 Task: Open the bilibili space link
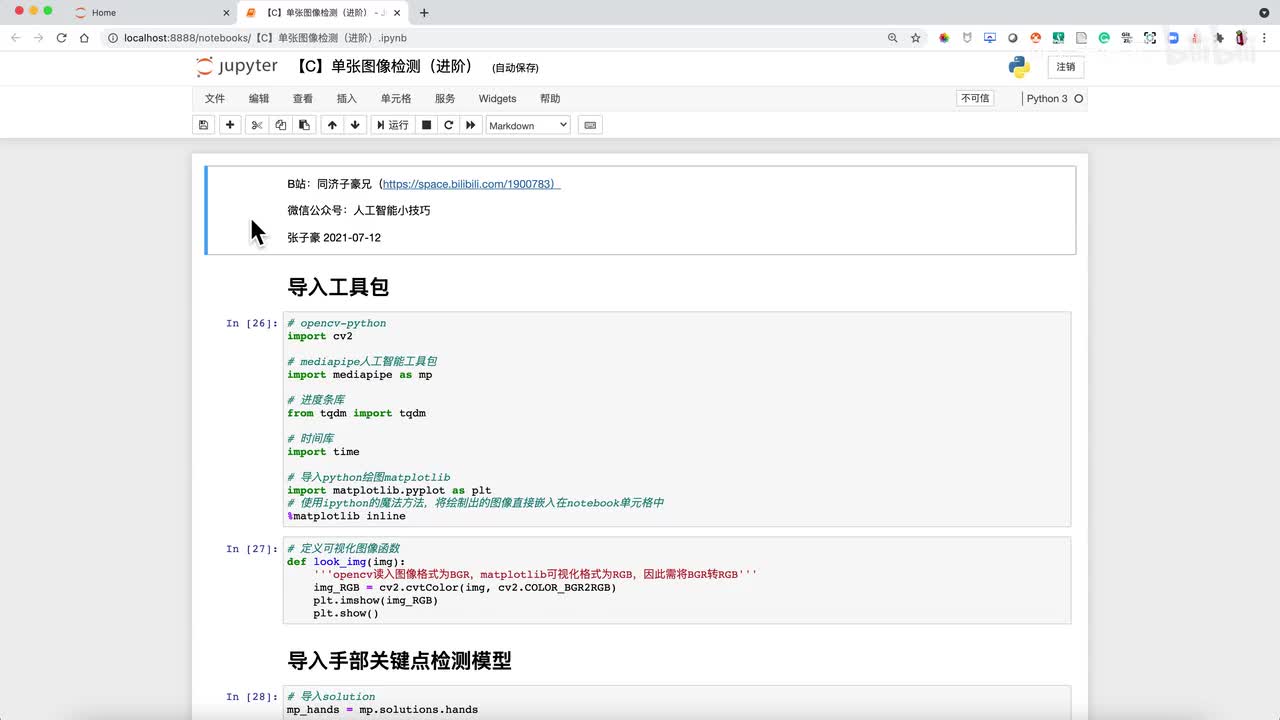(x=471, y=184)
